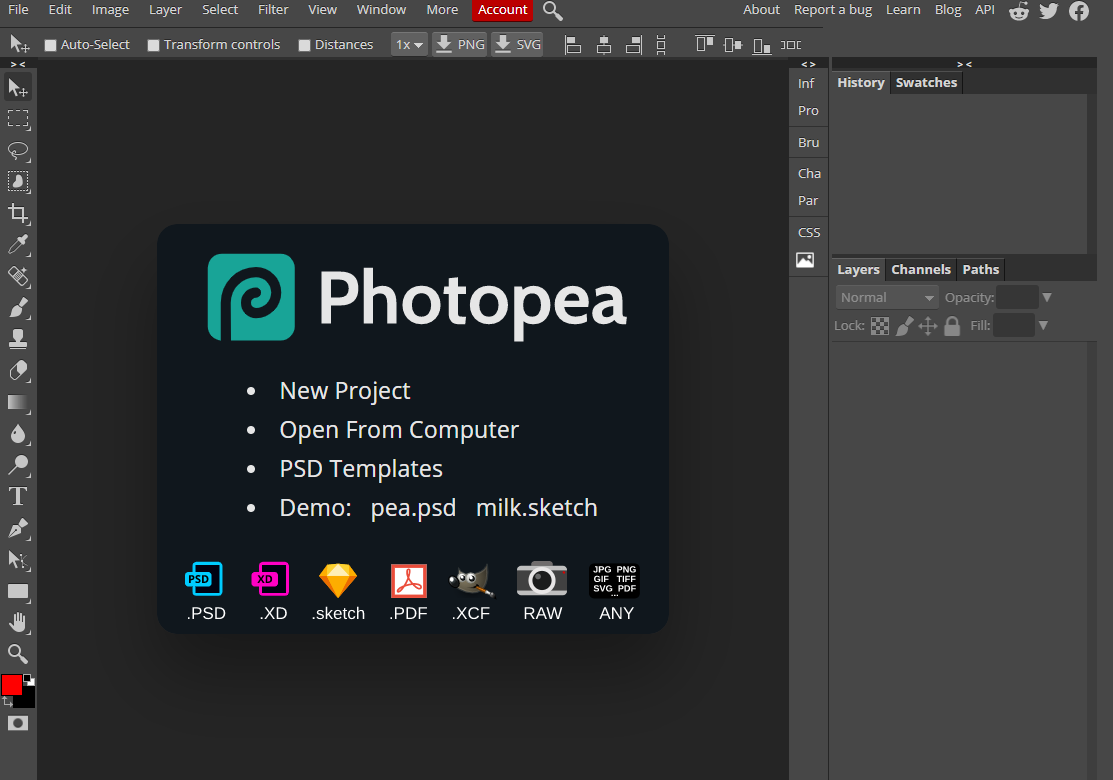Select the Pen tool
The width and height of the screenshot is (1113, 780).
(18, 528)
